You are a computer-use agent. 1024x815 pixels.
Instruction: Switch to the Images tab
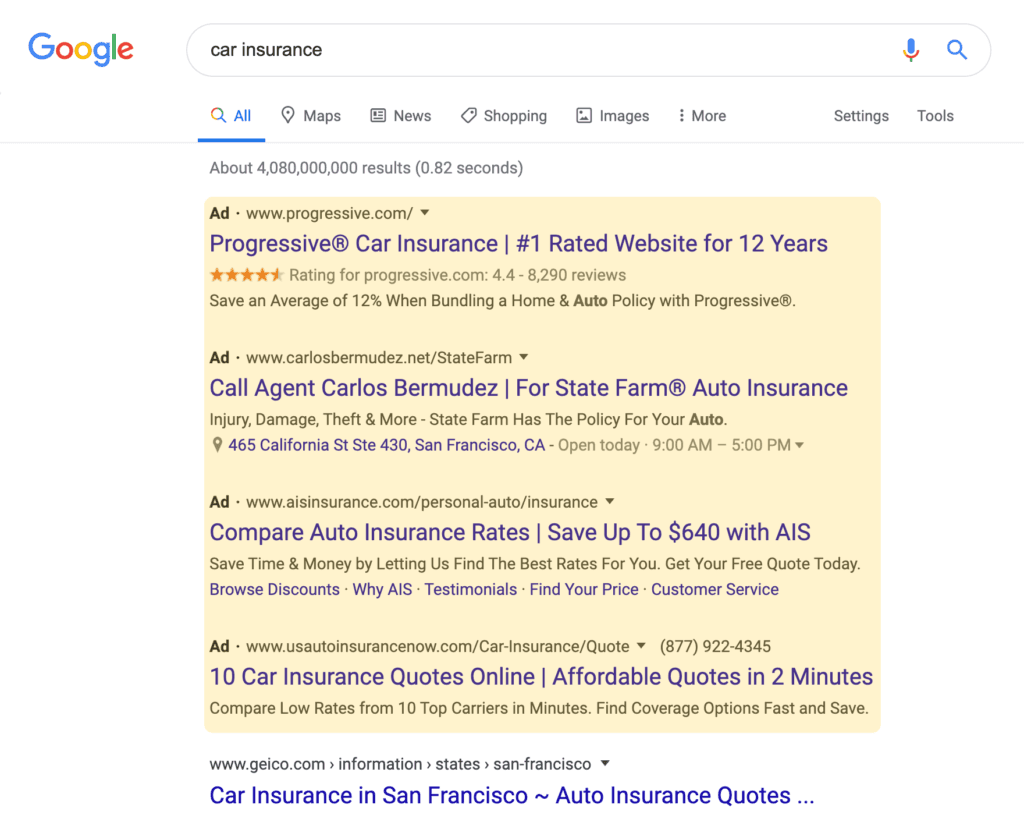(613, 116)
